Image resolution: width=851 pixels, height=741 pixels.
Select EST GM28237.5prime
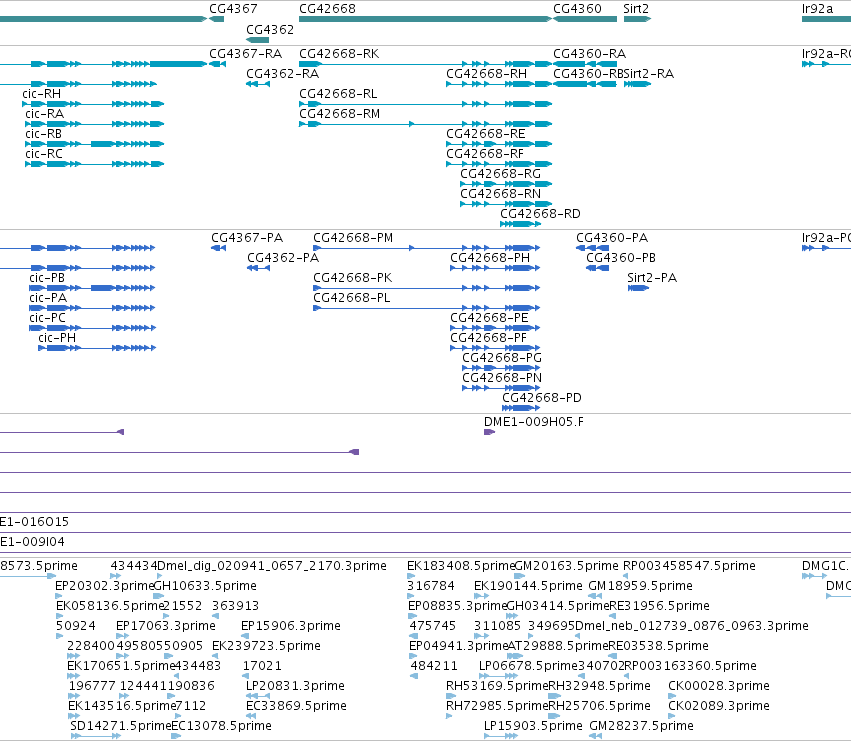coord(641,727)
